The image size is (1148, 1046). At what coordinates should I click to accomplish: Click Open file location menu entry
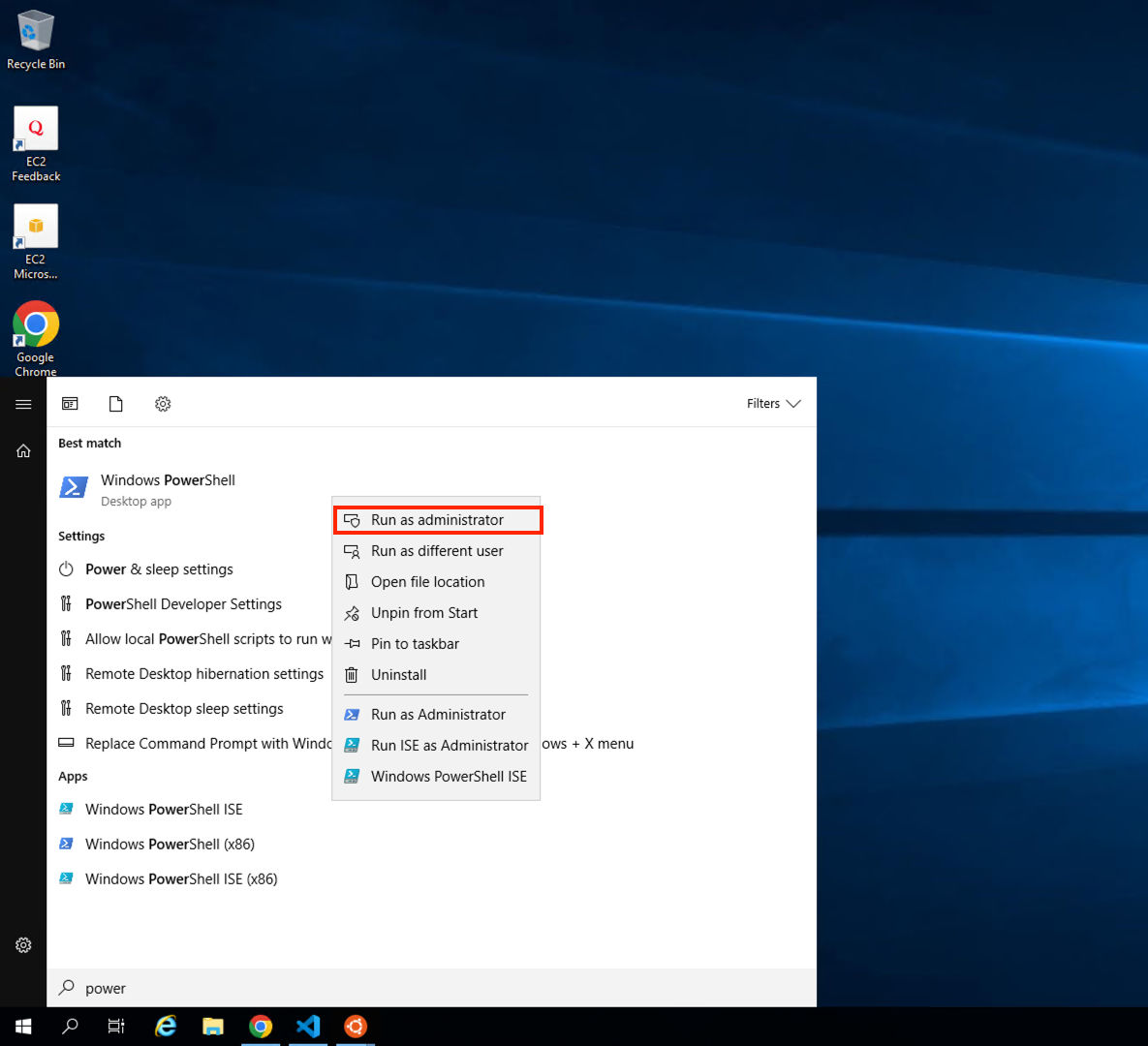click(x=427, y=582)
